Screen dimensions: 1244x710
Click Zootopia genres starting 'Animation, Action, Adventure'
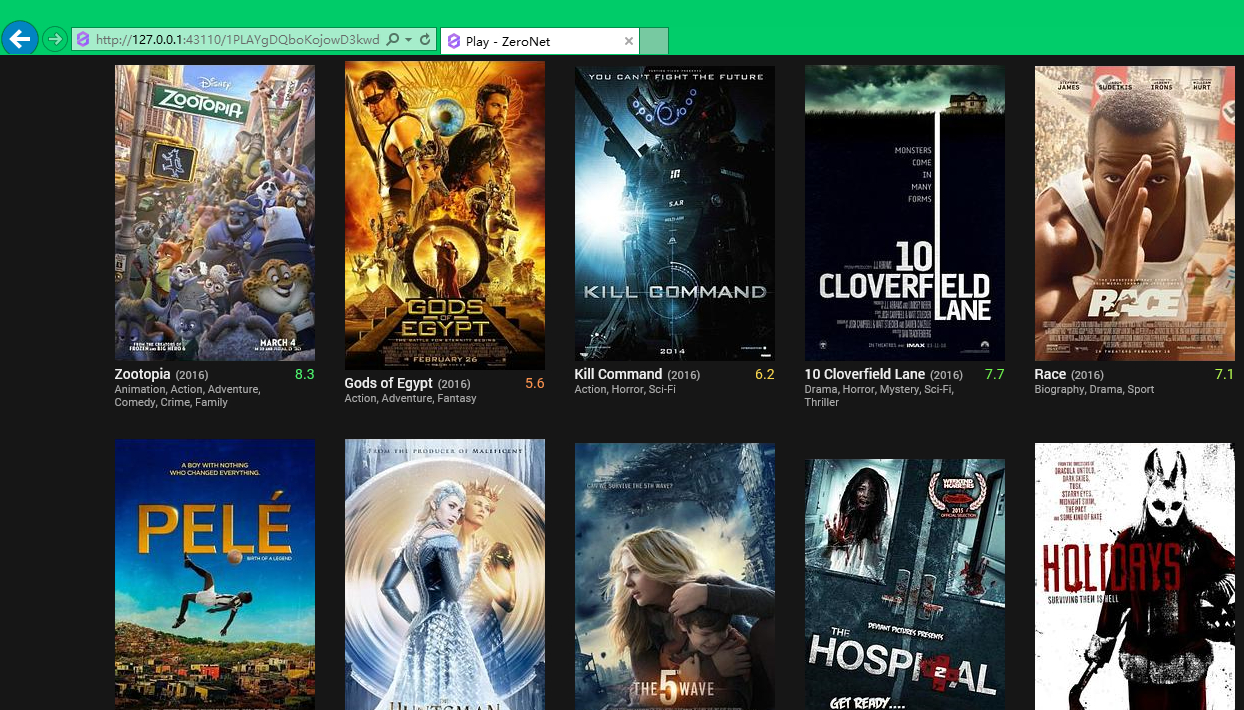pyautogui.click(x=188, y=396)
